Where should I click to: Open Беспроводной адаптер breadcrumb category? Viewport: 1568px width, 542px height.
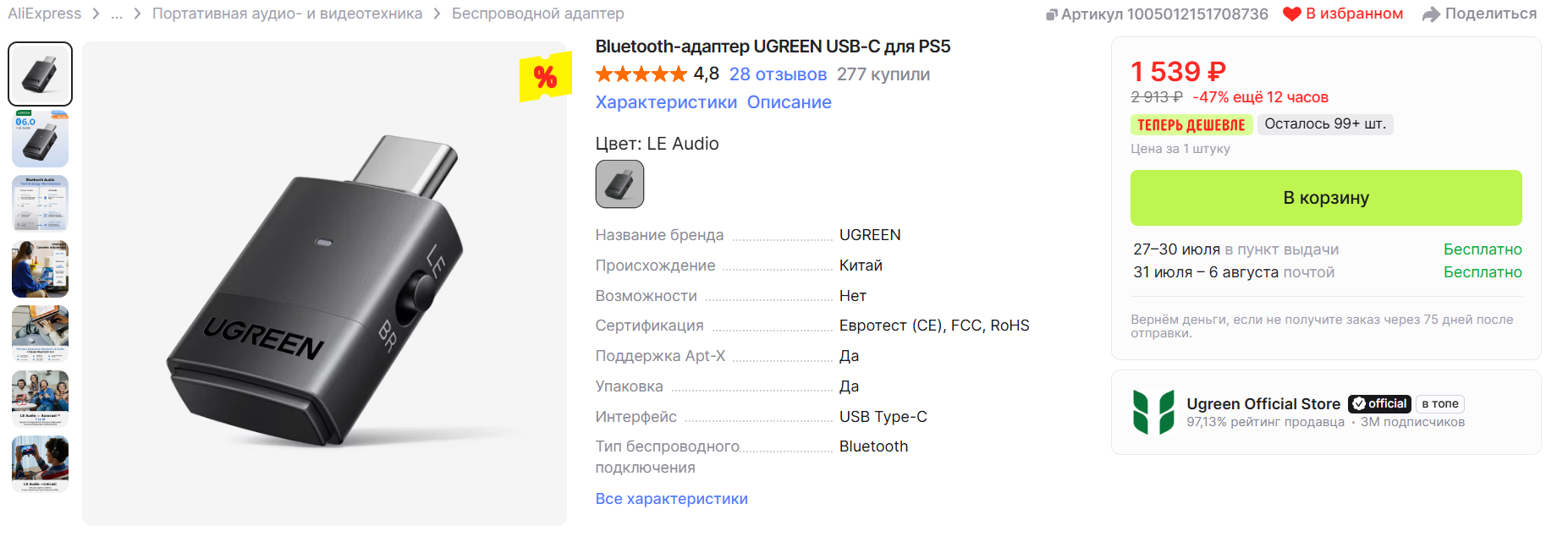(x=538, y=14)
